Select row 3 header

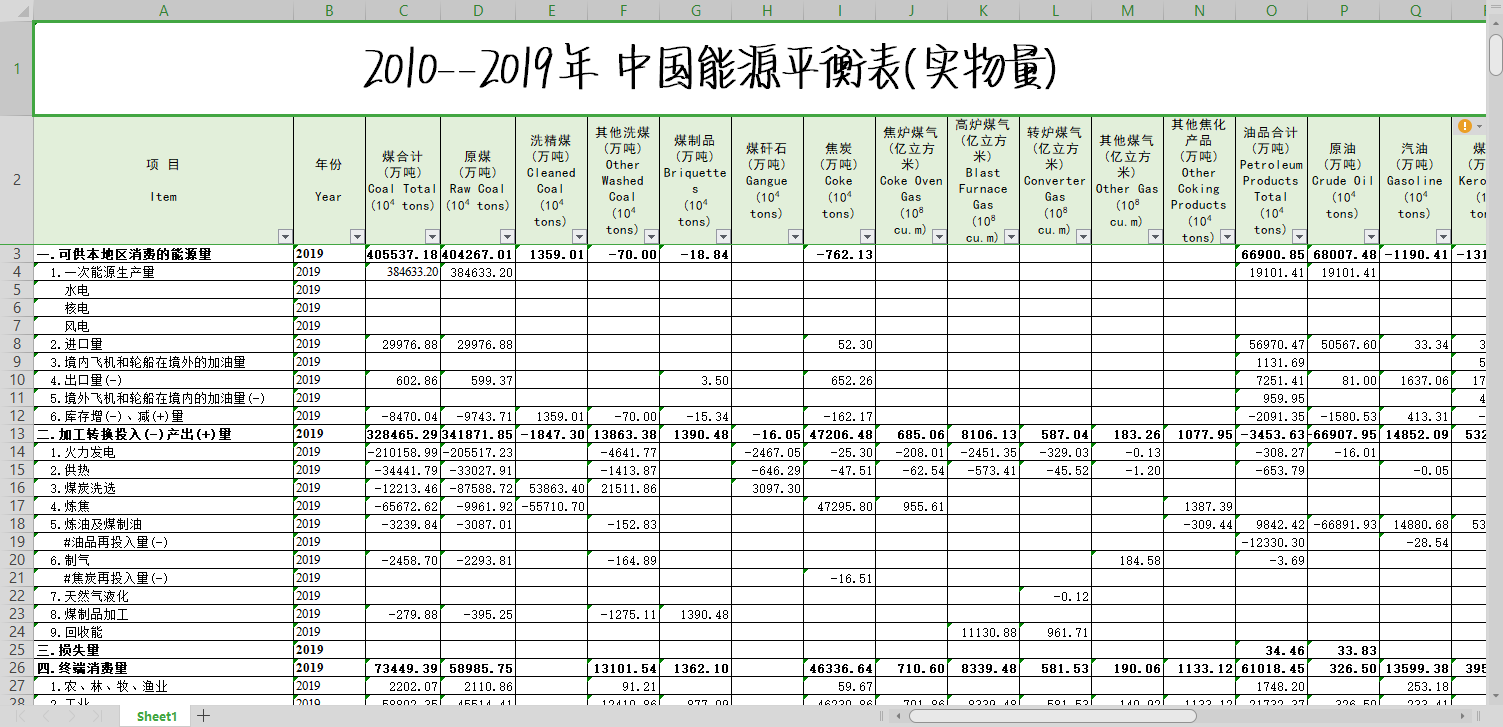[x=16, y=254]
